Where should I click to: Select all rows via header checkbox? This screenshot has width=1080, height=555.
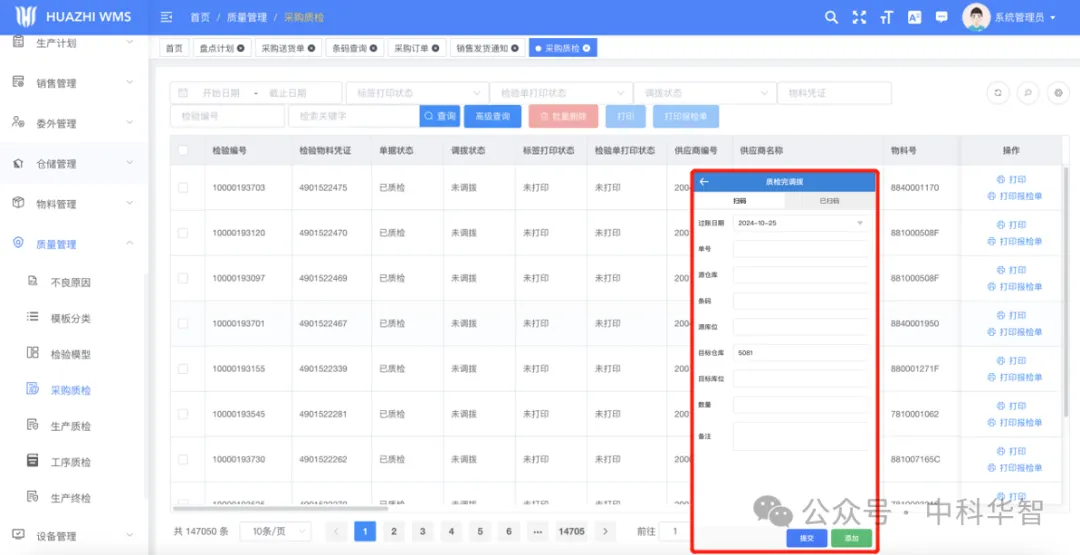tap(183, 151)
